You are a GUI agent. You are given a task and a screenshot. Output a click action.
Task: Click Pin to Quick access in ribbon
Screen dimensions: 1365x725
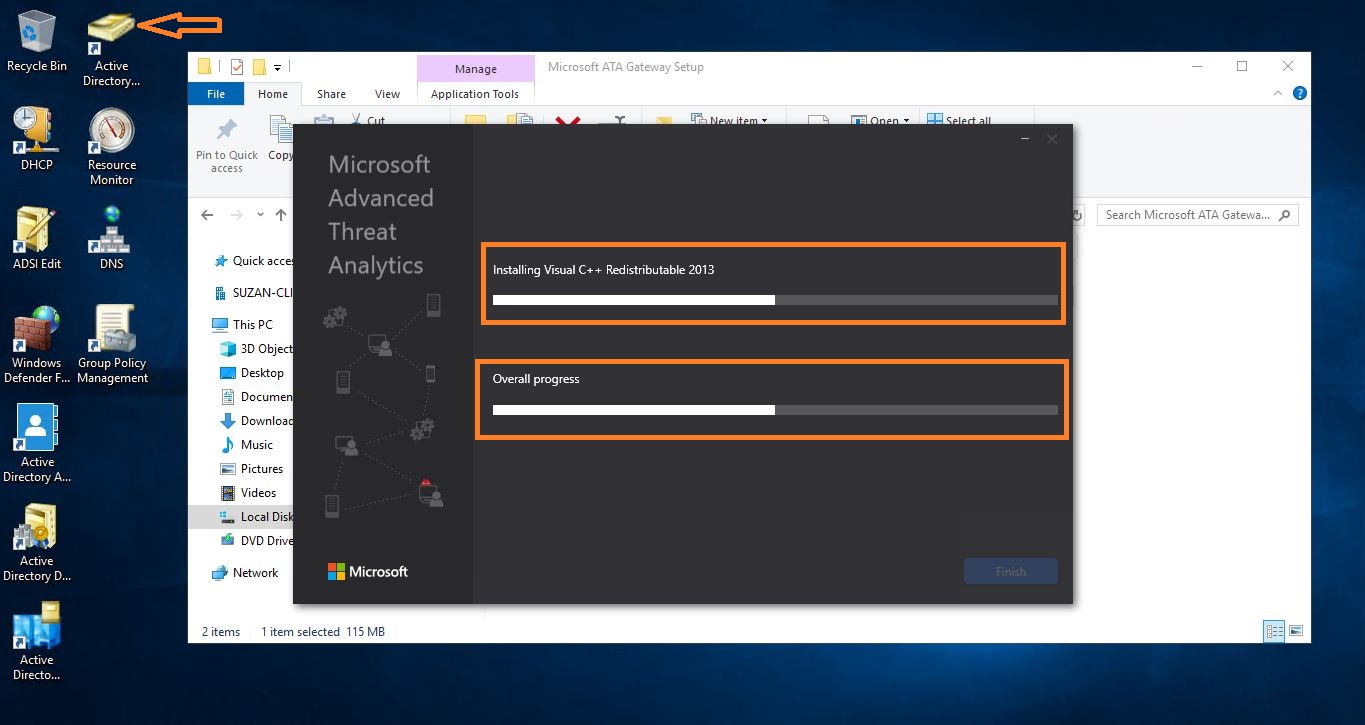227,145
